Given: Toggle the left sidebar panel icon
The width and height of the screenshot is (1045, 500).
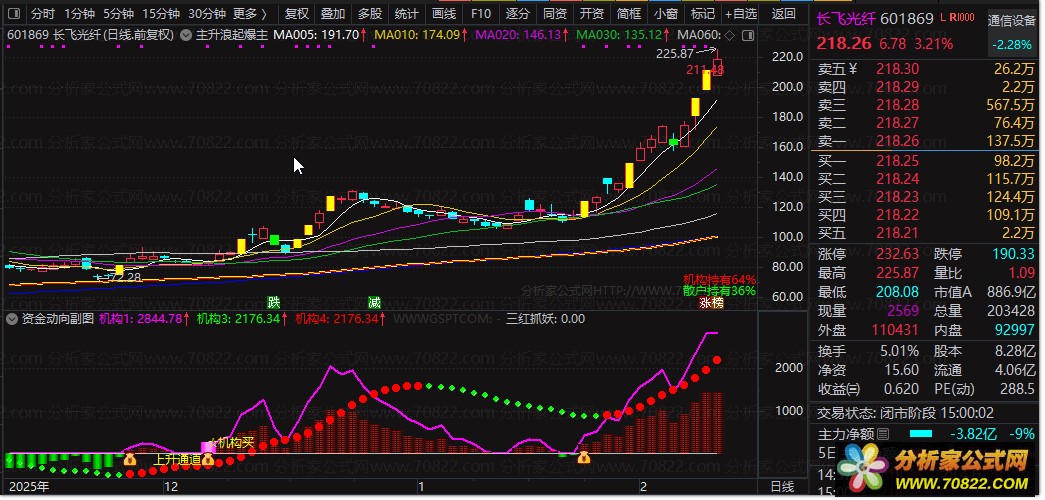Looking at the screenshot, I should click(15, 13).
